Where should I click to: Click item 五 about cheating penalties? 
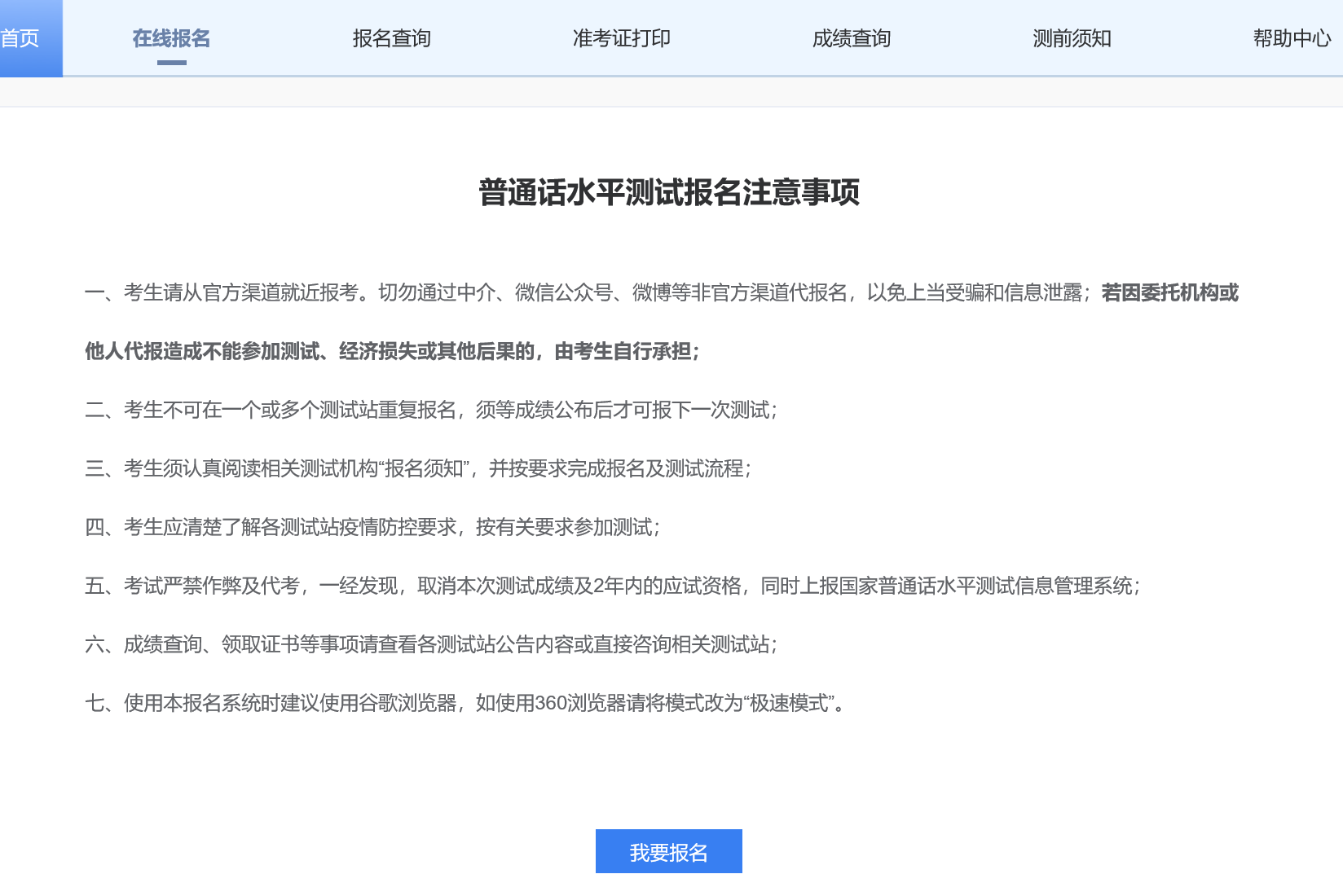(x=611, y=586)
